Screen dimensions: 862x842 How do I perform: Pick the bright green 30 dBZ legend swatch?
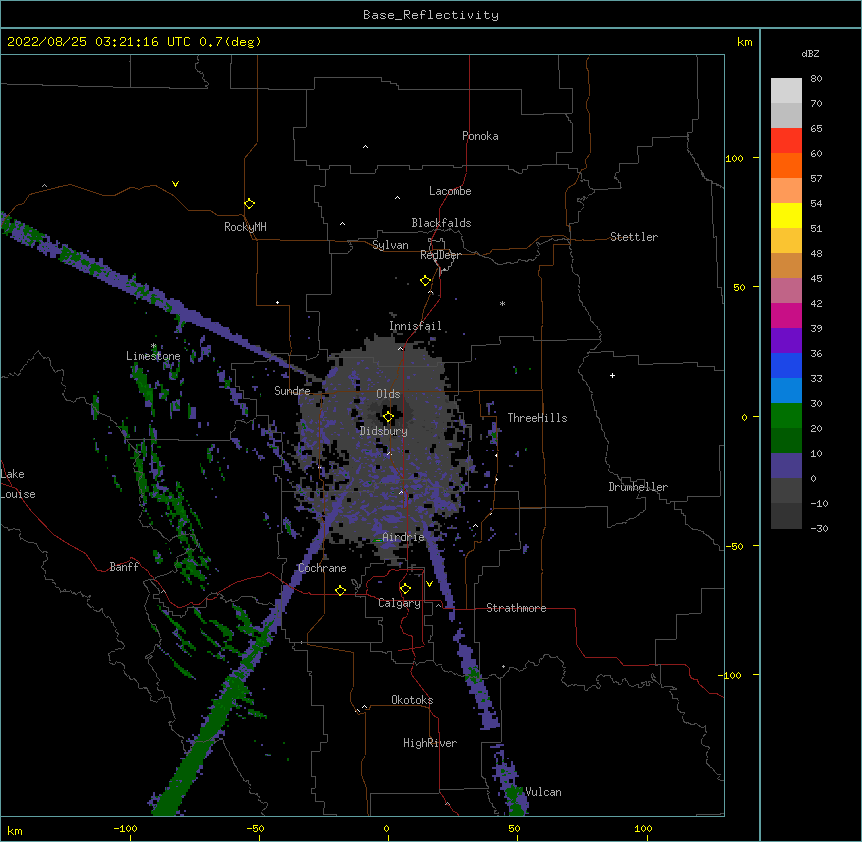pos(786,416)
